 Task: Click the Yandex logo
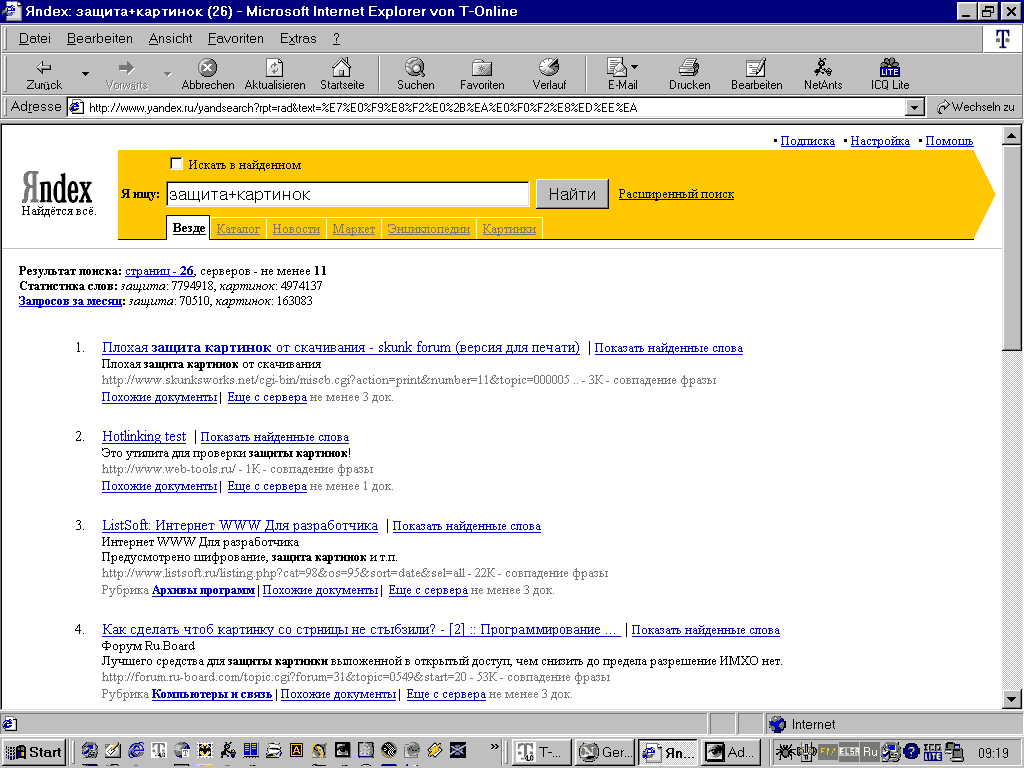pyautogui.click(x=57, y=188)
